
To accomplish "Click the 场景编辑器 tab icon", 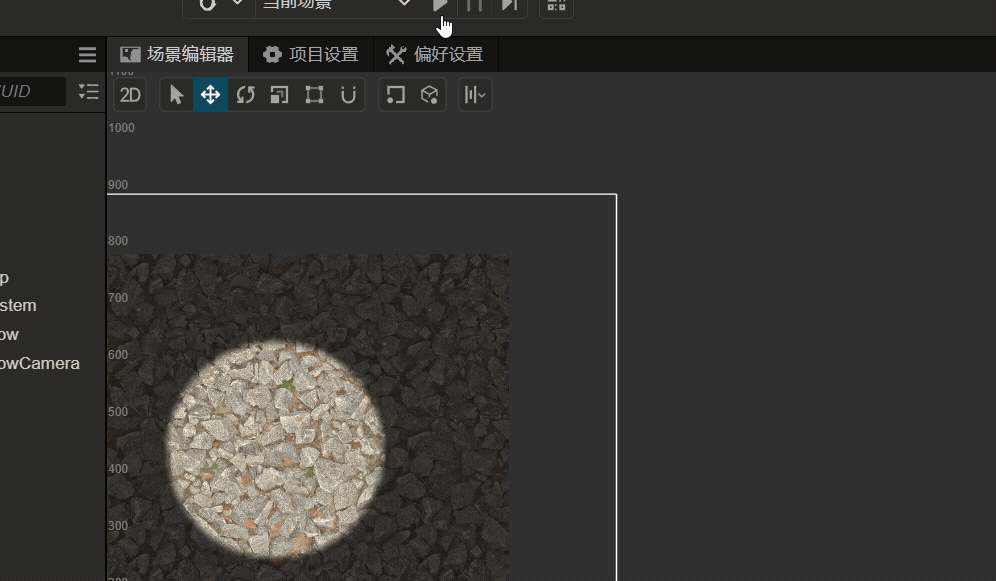I will pos(130,55).
